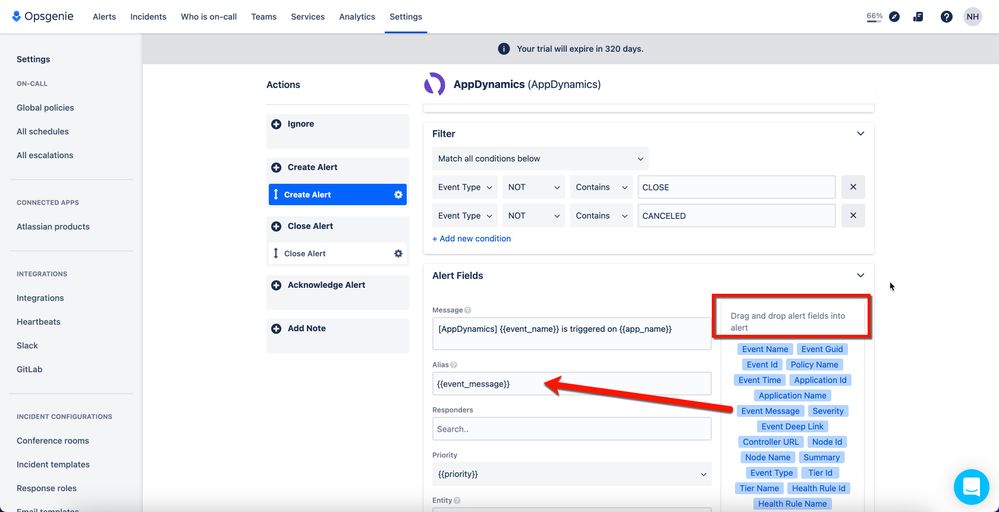Open Heartbeats in sidebar
The width and height of the screenshot is (999, 512).
(38, 322)
